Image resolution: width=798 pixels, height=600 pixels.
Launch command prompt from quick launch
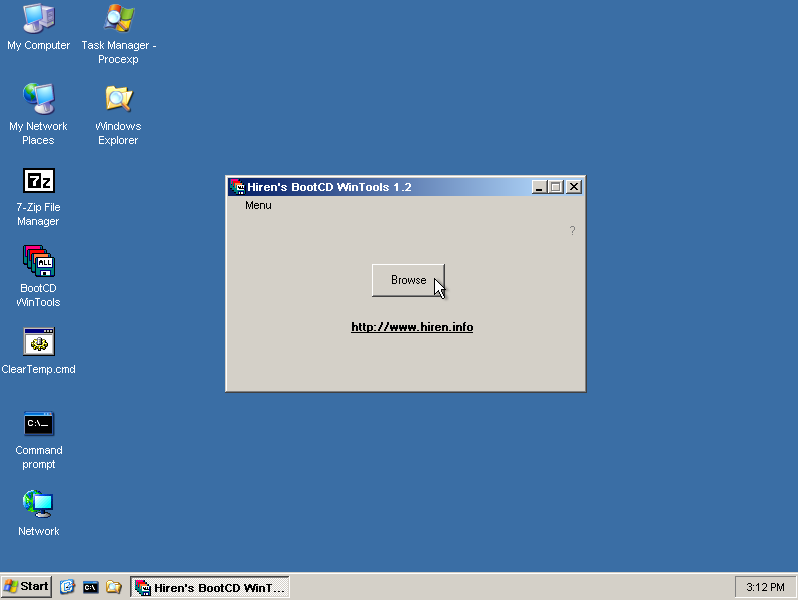pos(91,587)
